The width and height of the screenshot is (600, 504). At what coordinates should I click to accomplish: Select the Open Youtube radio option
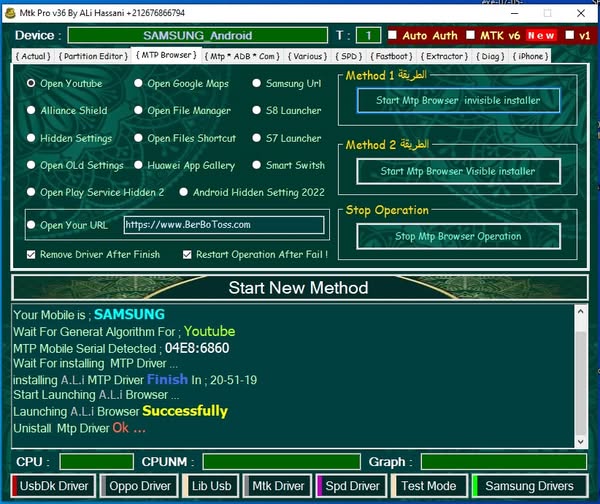pos(32,83)
